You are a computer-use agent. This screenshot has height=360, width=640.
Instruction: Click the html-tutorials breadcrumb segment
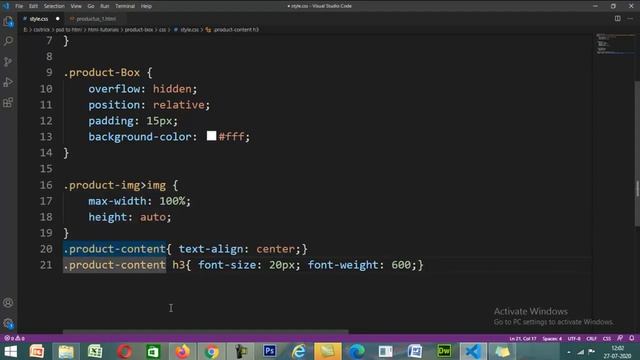point(103,30)
